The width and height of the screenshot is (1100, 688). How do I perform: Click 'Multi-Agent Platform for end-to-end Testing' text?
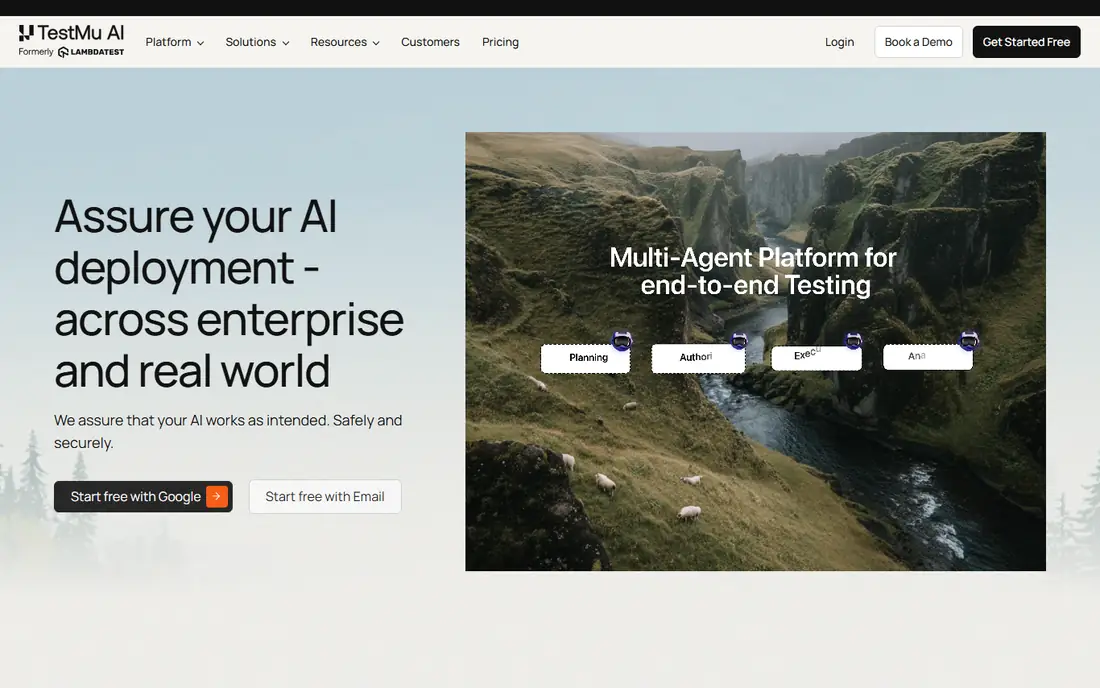(753, 271)
